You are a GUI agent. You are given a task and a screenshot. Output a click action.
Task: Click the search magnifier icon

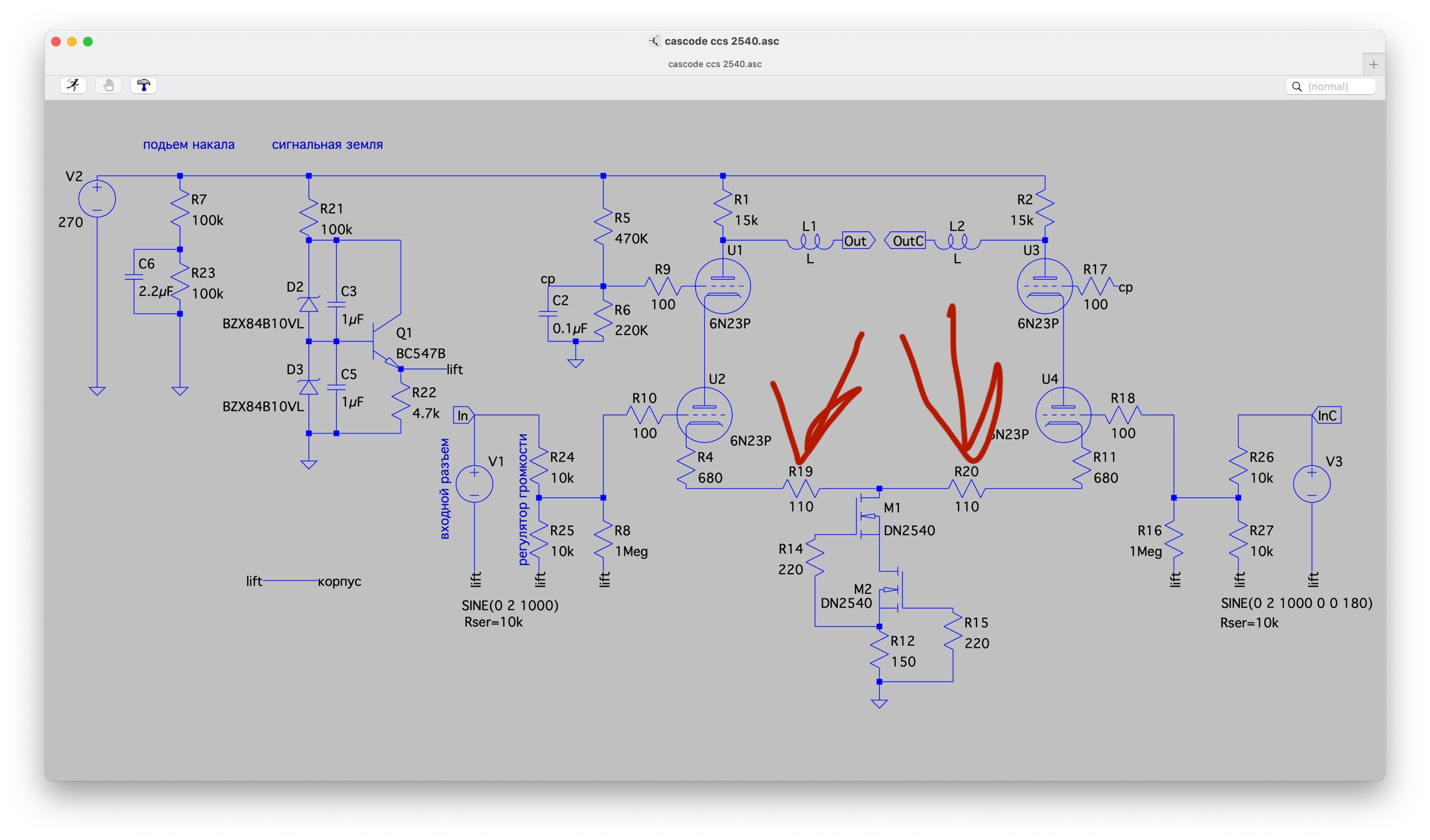pos(1297,87)
